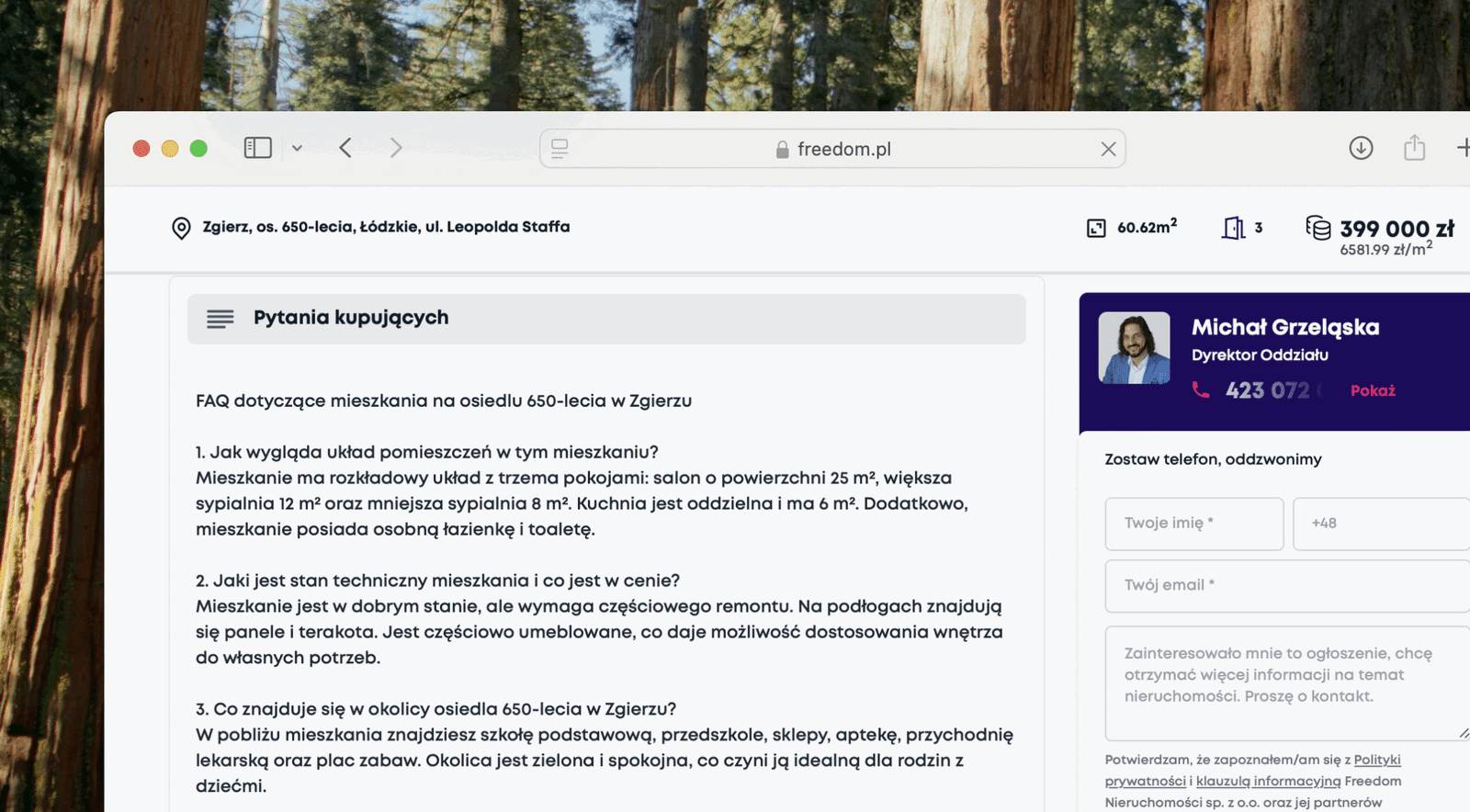Click the area size icon near 60.62m²
The width and height of the screenshot is (1470, 812).
[x=1096, y=228]
